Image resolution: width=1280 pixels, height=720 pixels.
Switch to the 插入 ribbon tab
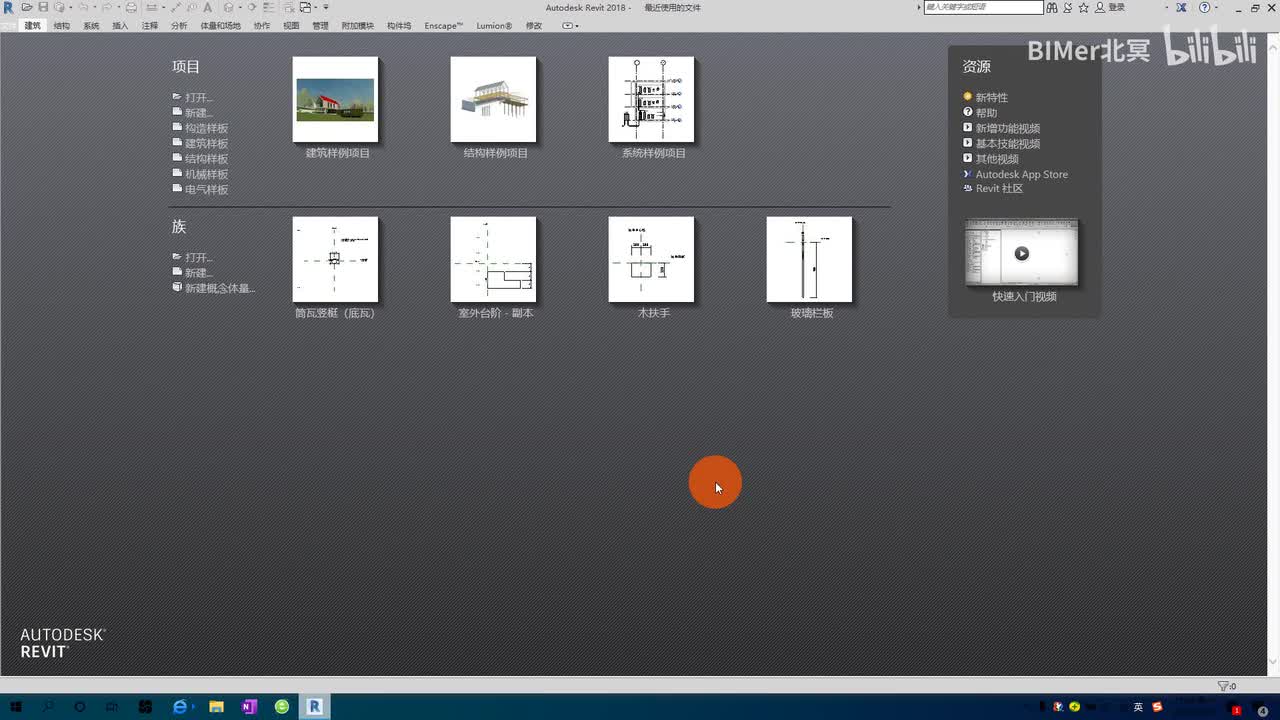tap(120, 26)
